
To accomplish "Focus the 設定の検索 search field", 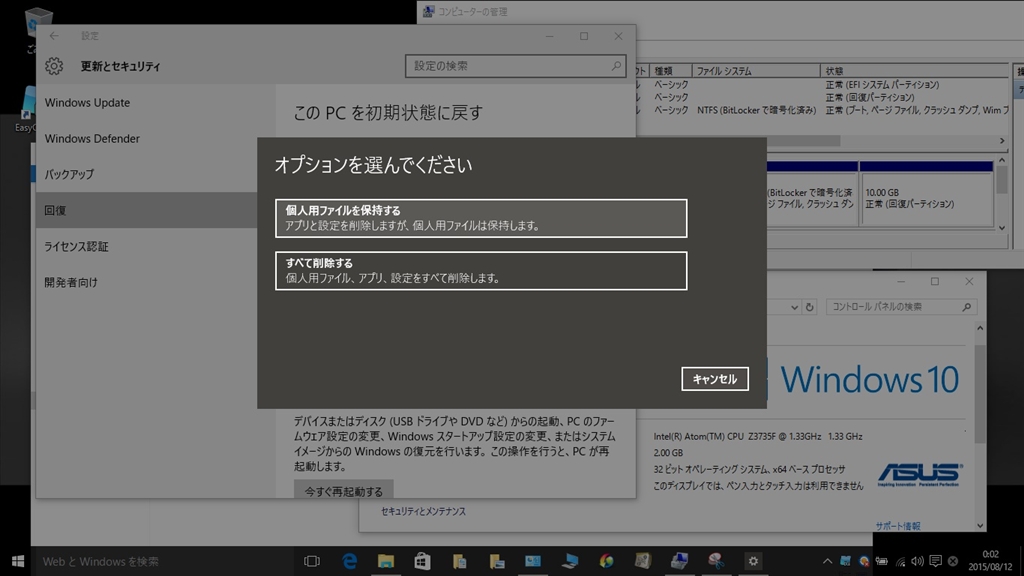I will pyautogui.click(x=515, y=66).
